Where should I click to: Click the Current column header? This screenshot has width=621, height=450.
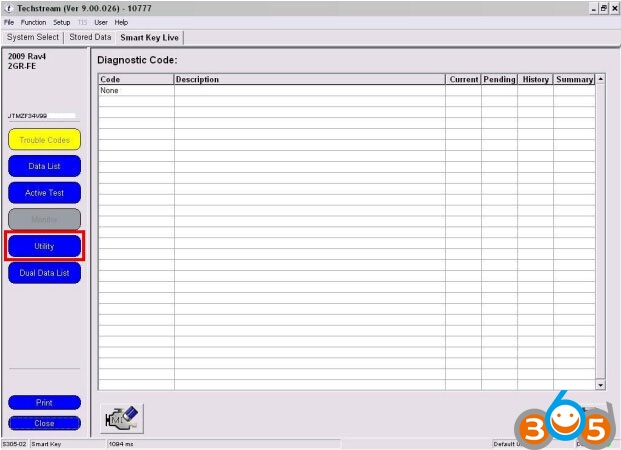463,79
